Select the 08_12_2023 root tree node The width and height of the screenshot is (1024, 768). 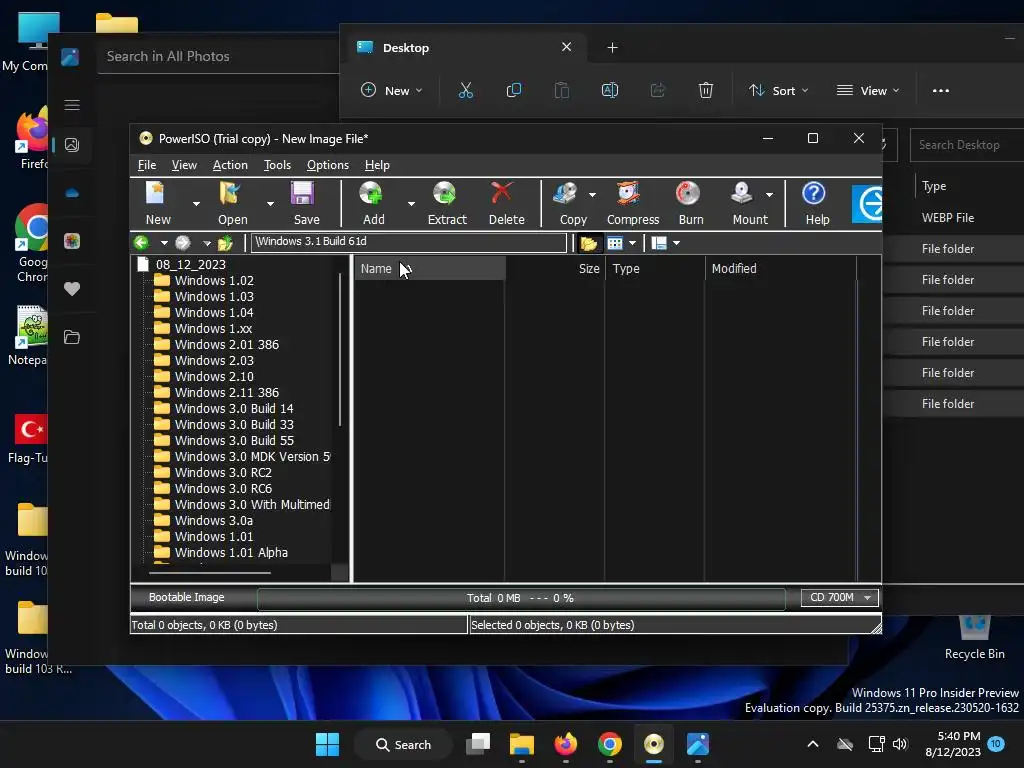[191, 264]
